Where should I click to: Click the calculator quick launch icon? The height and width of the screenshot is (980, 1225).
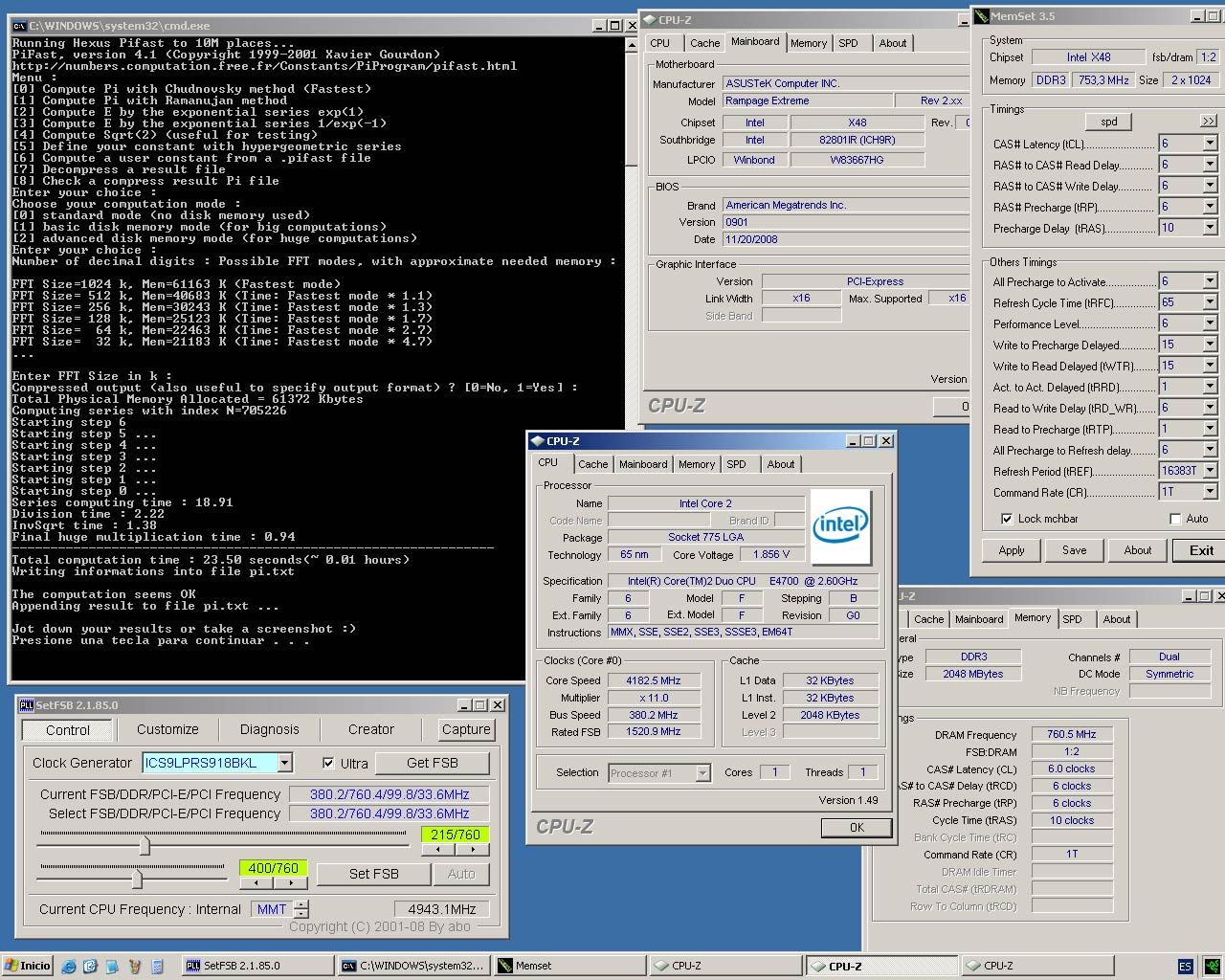click(158, 966)
